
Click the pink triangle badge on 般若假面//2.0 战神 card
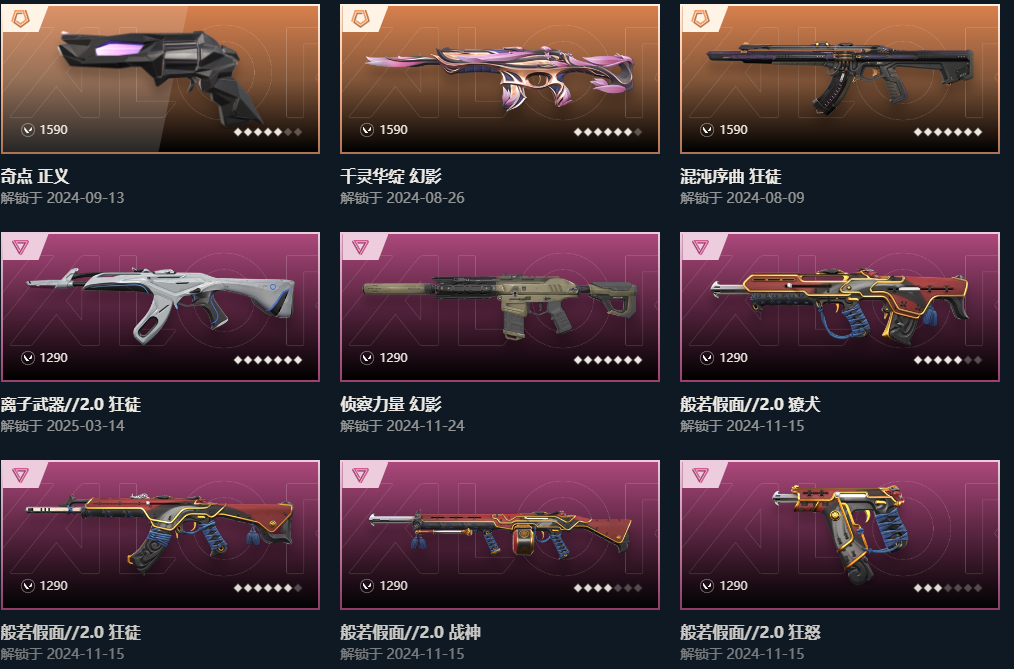point(360,475)
